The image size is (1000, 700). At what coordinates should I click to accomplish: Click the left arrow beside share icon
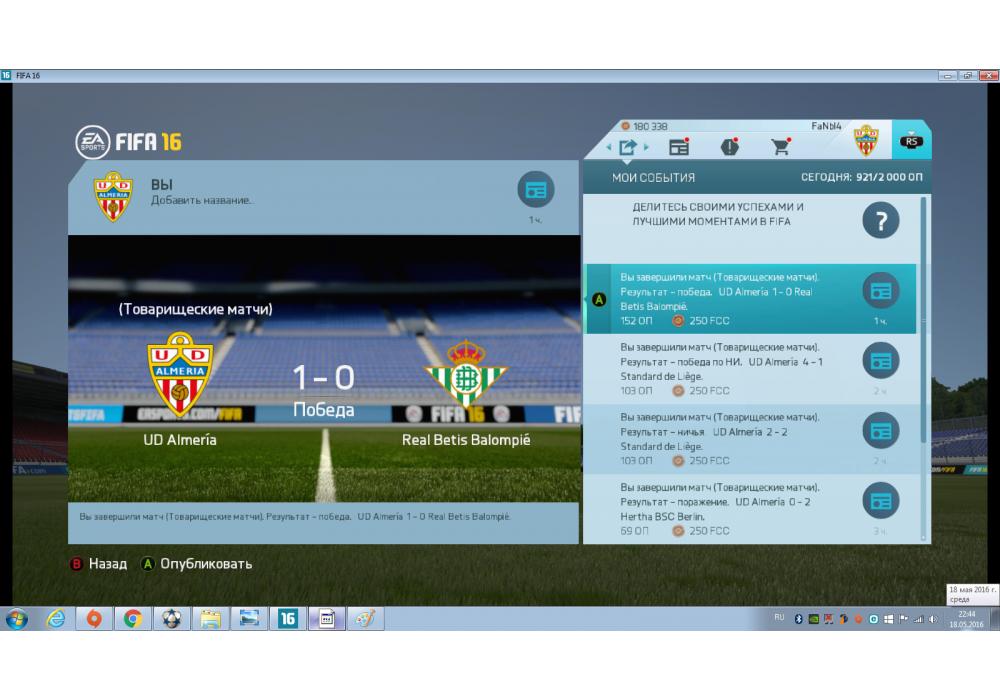pos(609,147)
